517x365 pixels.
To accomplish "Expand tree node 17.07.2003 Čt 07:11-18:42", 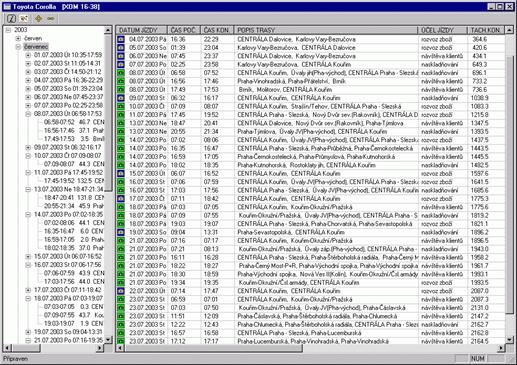I will coord(28,290).
